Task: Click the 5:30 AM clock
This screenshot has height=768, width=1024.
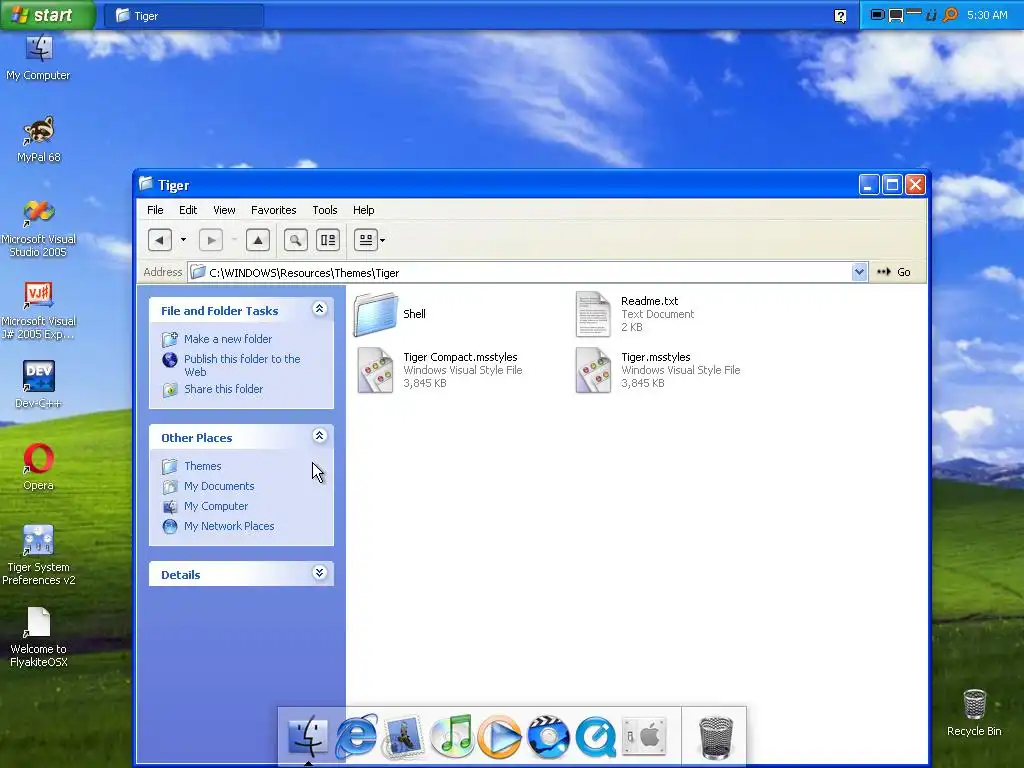Action: [987, 15]
